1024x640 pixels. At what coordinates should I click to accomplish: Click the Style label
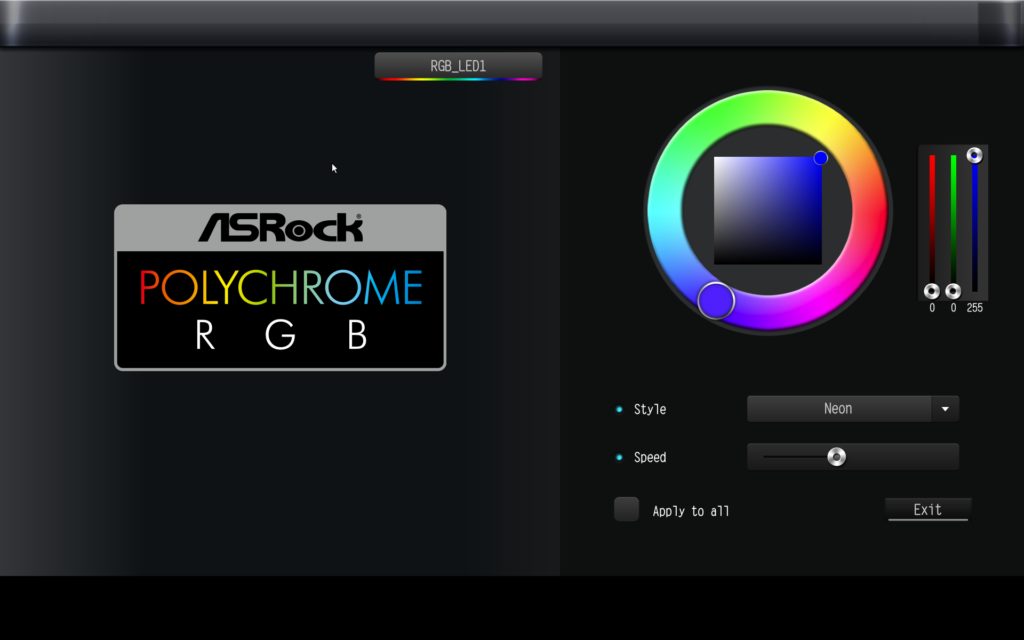coord(650,409)
